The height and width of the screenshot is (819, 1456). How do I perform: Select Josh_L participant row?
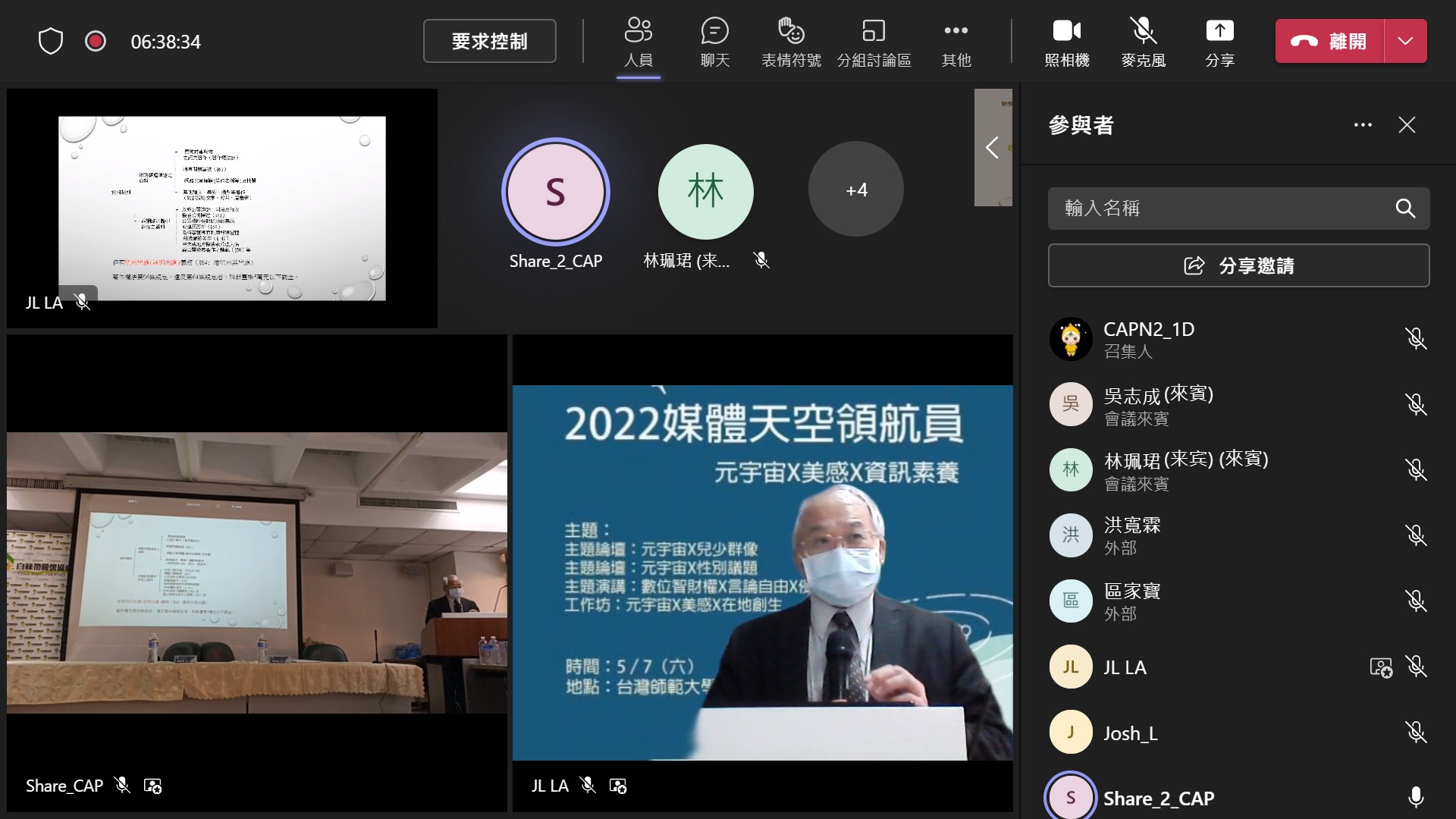coord(1238,733)
